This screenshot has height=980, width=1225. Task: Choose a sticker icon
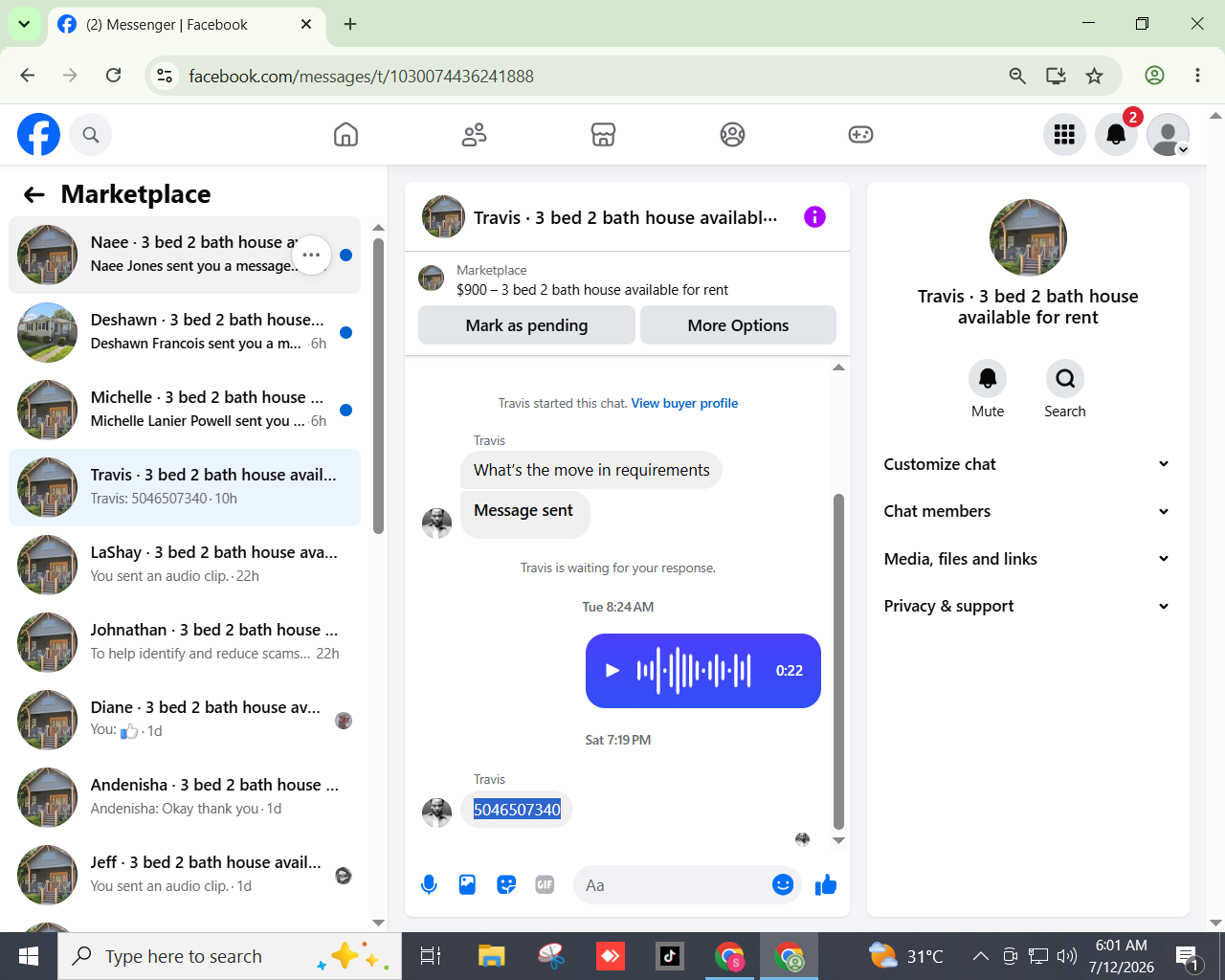pyautogui.click(x=506, y=885)
